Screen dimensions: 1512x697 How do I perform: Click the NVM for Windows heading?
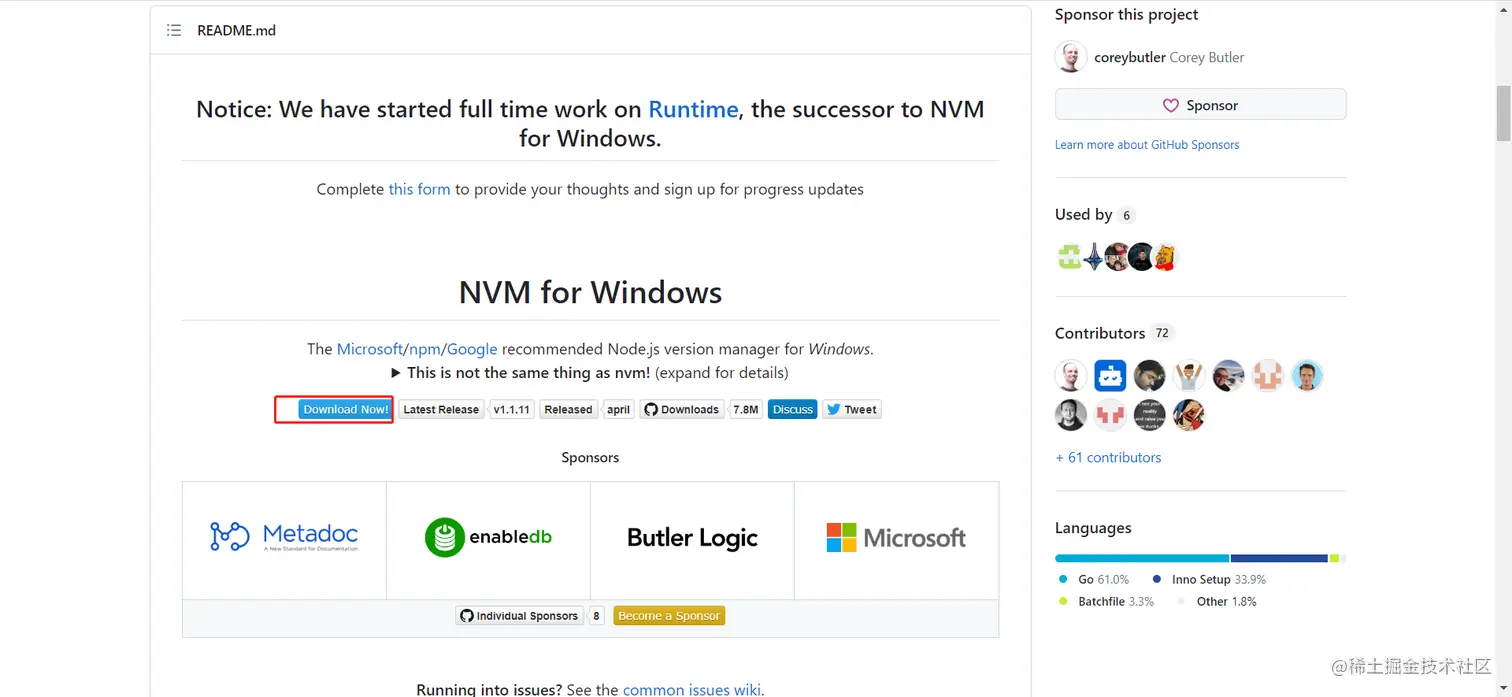coord(590,292)
